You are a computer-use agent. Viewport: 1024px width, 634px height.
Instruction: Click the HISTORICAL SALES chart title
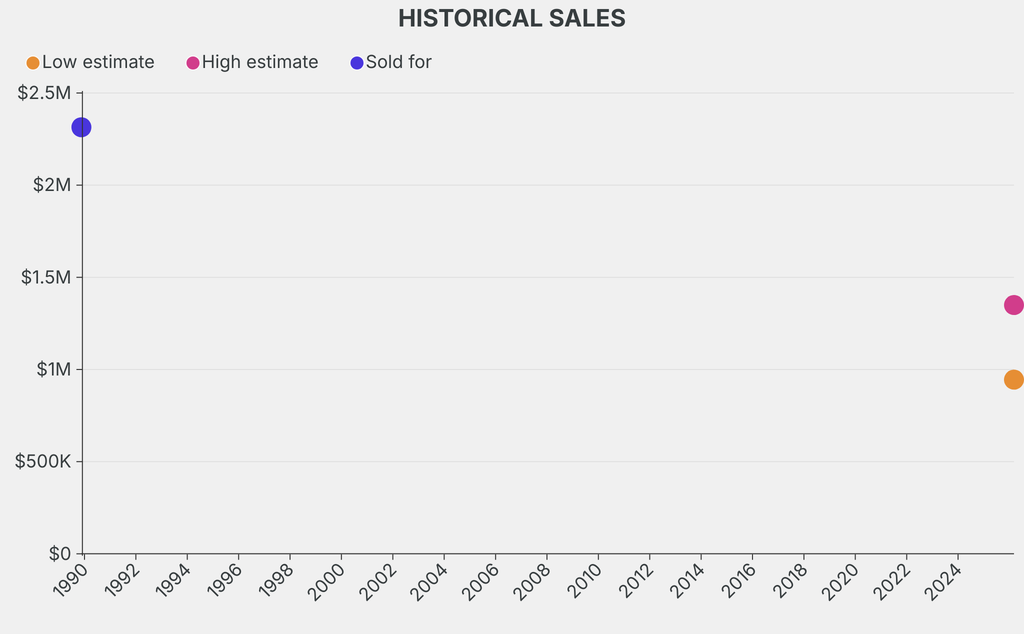(512, 18)
